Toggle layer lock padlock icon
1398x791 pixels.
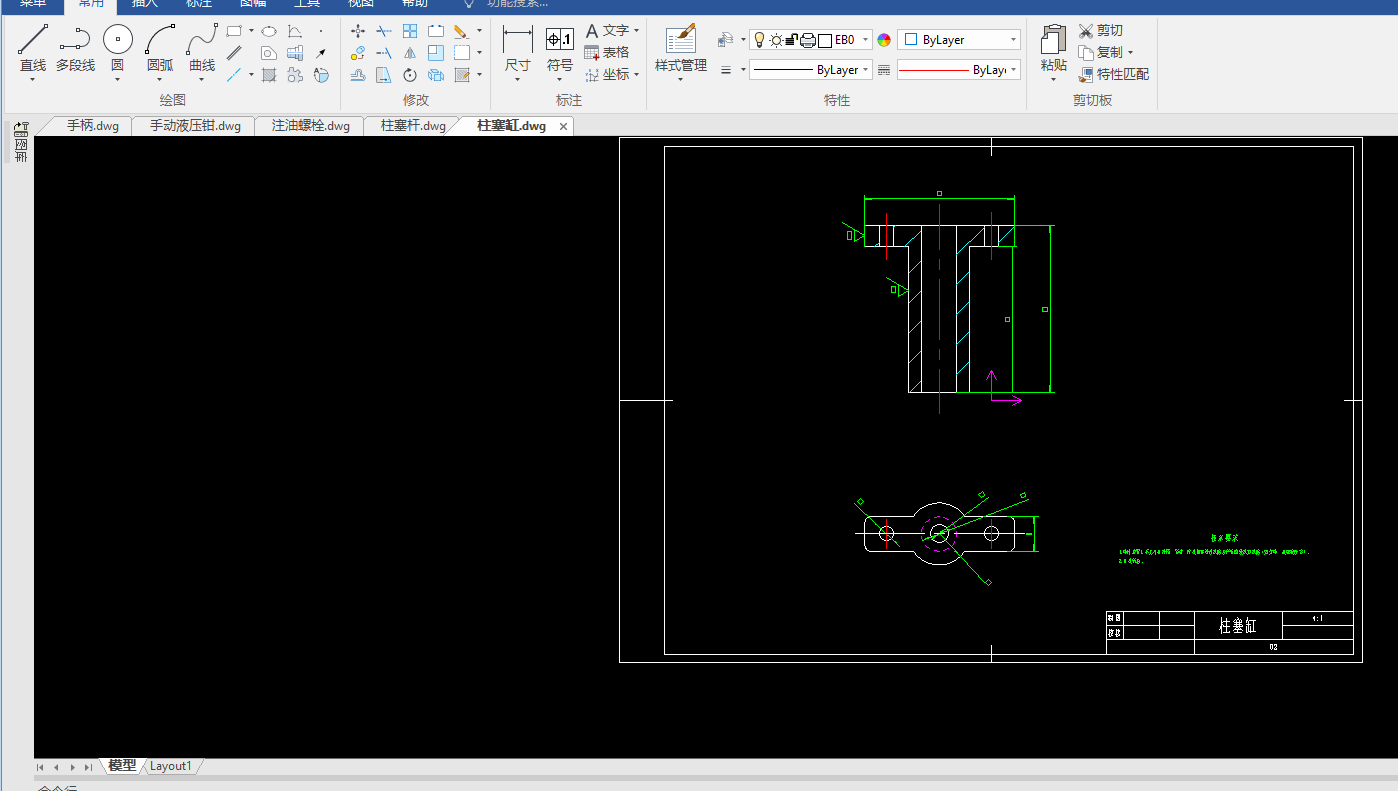pyautogui.click(x=791, y=40)
